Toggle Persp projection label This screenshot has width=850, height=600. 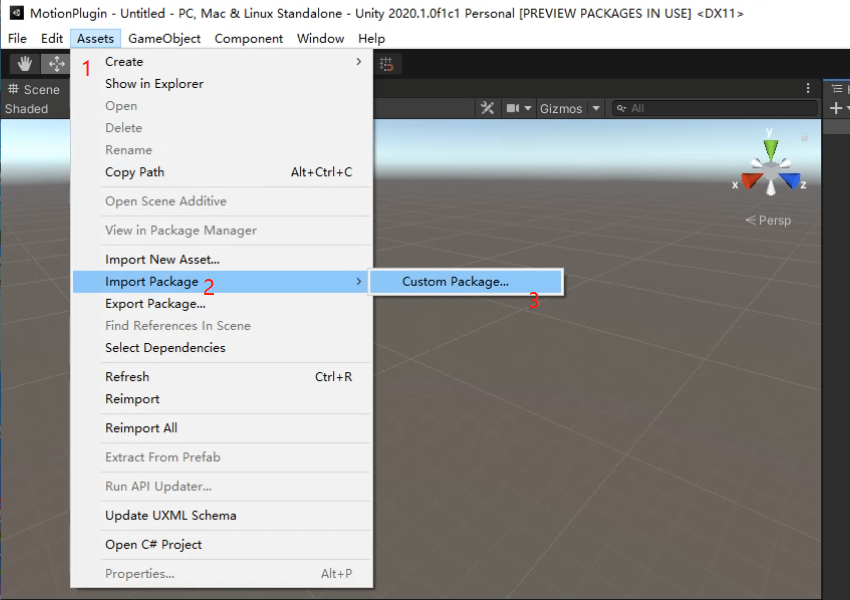773,220
